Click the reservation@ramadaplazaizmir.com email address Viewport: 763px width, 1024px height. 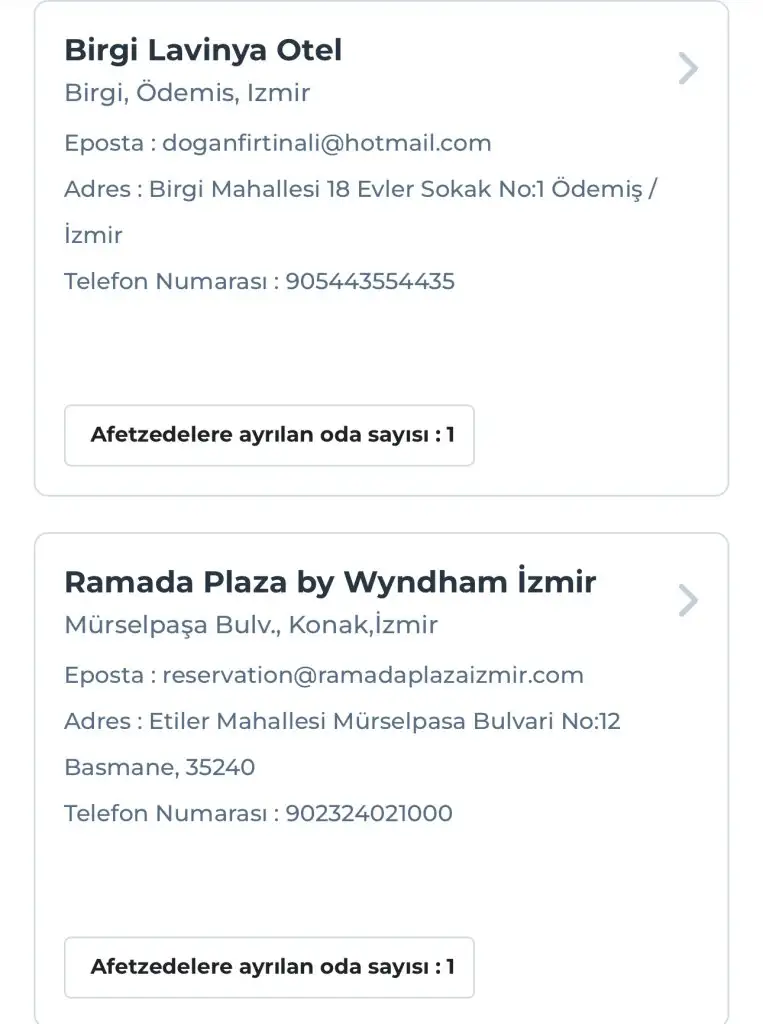(x=373, y=675)
